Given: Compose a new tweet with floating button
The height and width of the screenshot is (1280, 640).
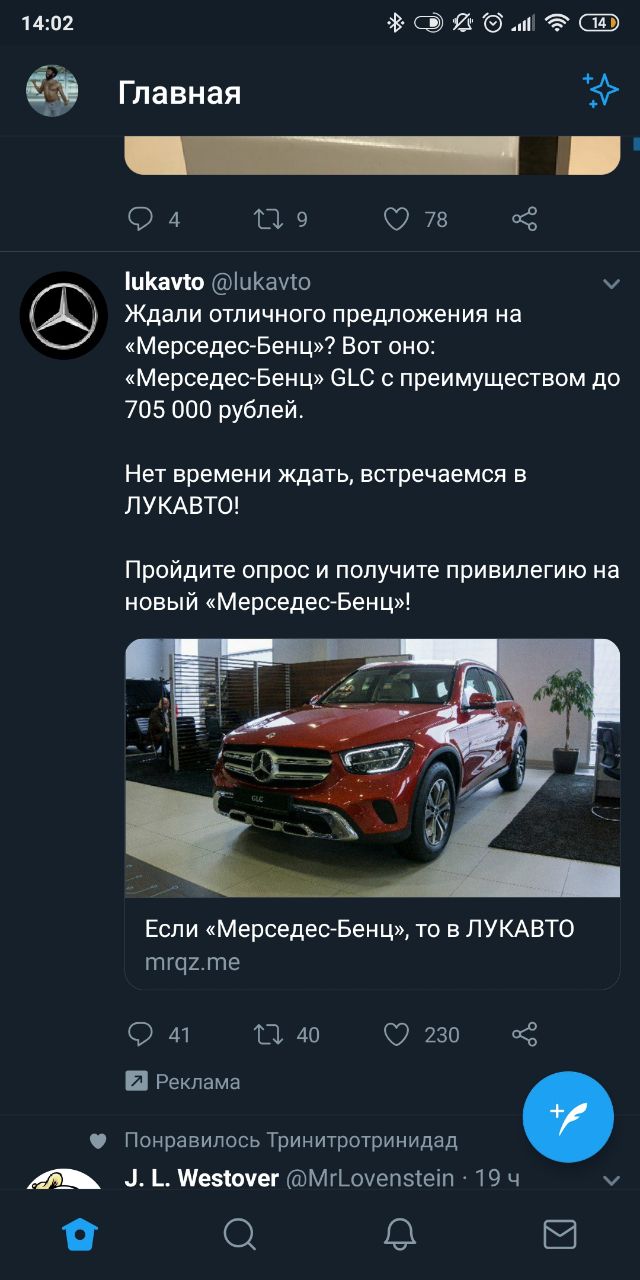Looking at the screenshot, I should coord(568,1117).
